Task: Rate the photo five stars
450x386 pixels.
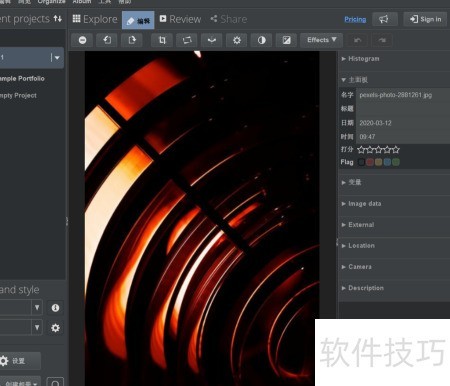Action: [396, 149]
